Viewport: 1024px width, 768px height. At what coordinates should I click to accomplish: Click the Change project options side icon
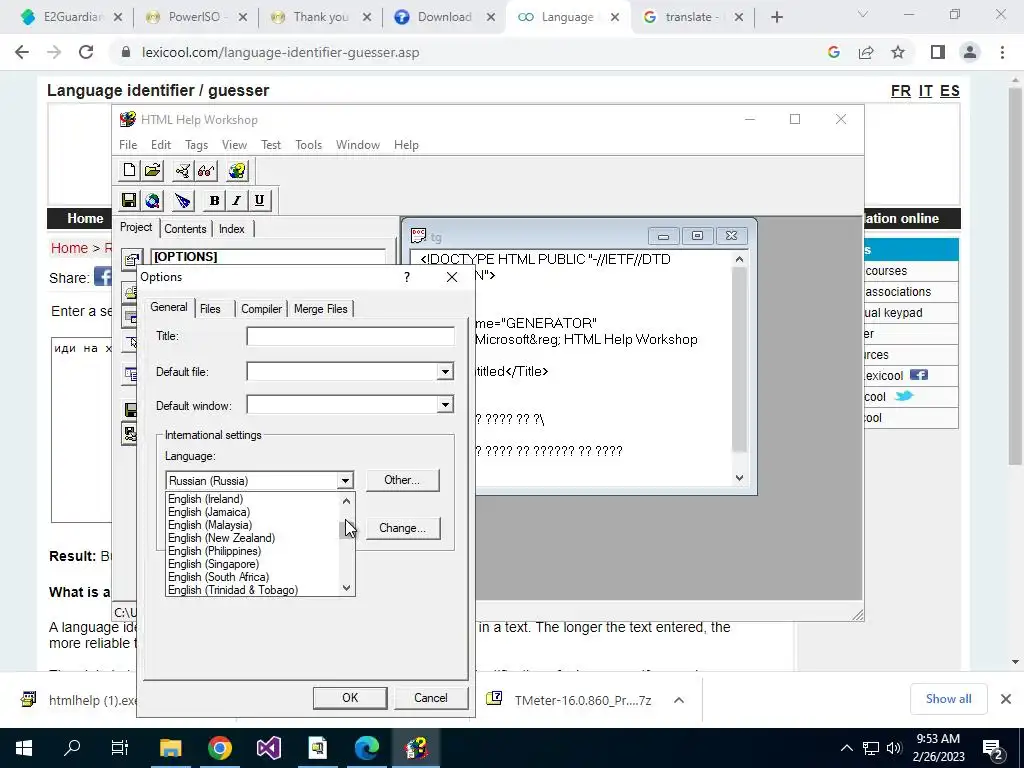(x=131, y=259)
